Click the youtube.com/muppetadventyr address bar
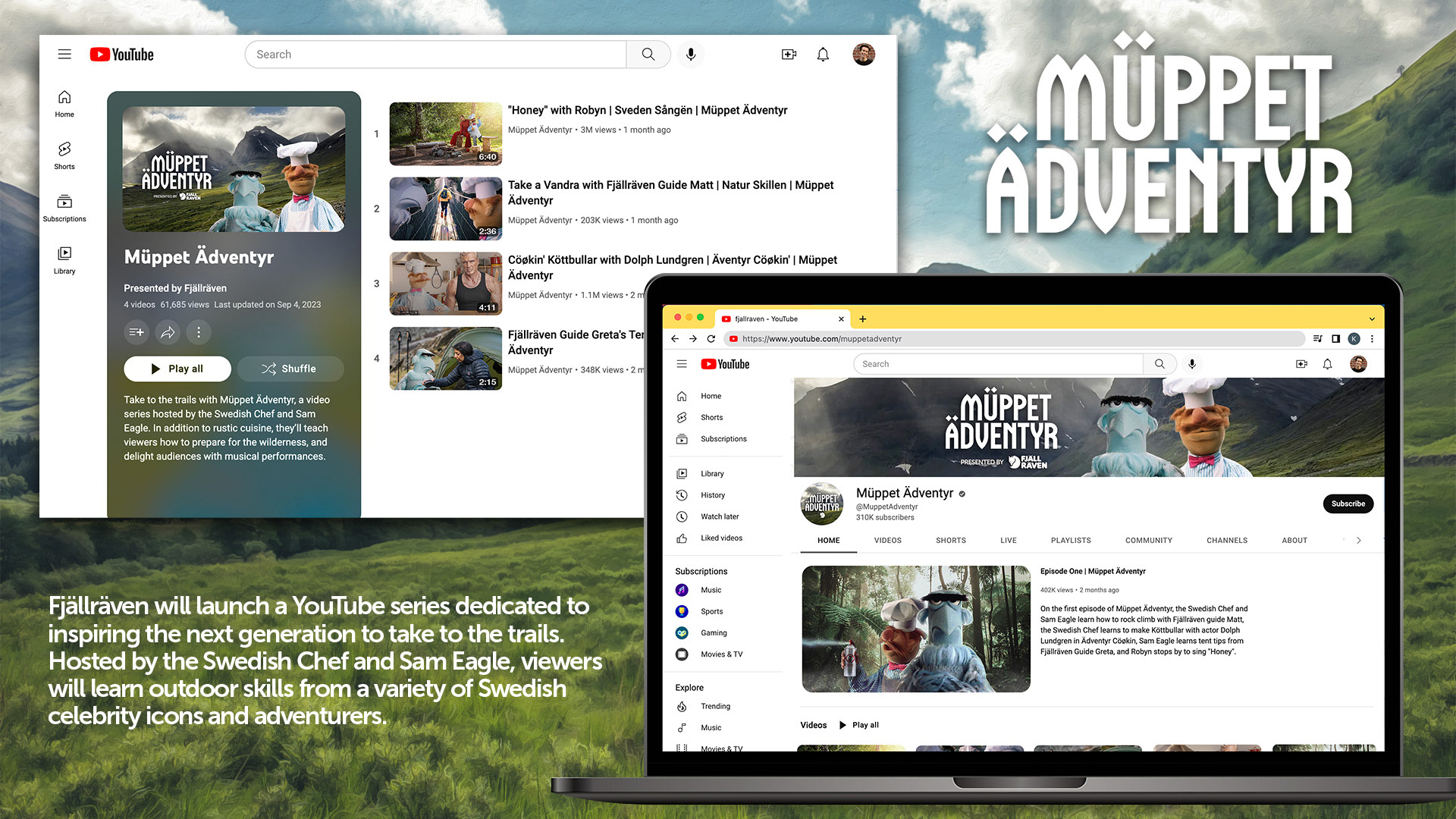 [x=1014, y=339]
